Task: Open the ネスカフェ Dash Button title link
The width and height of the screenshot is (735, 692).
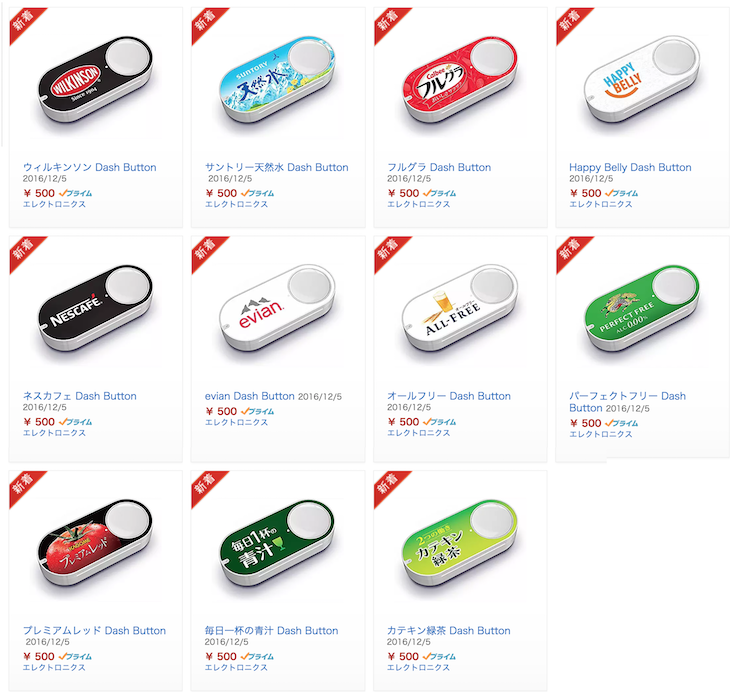Action: coord(80,396)
